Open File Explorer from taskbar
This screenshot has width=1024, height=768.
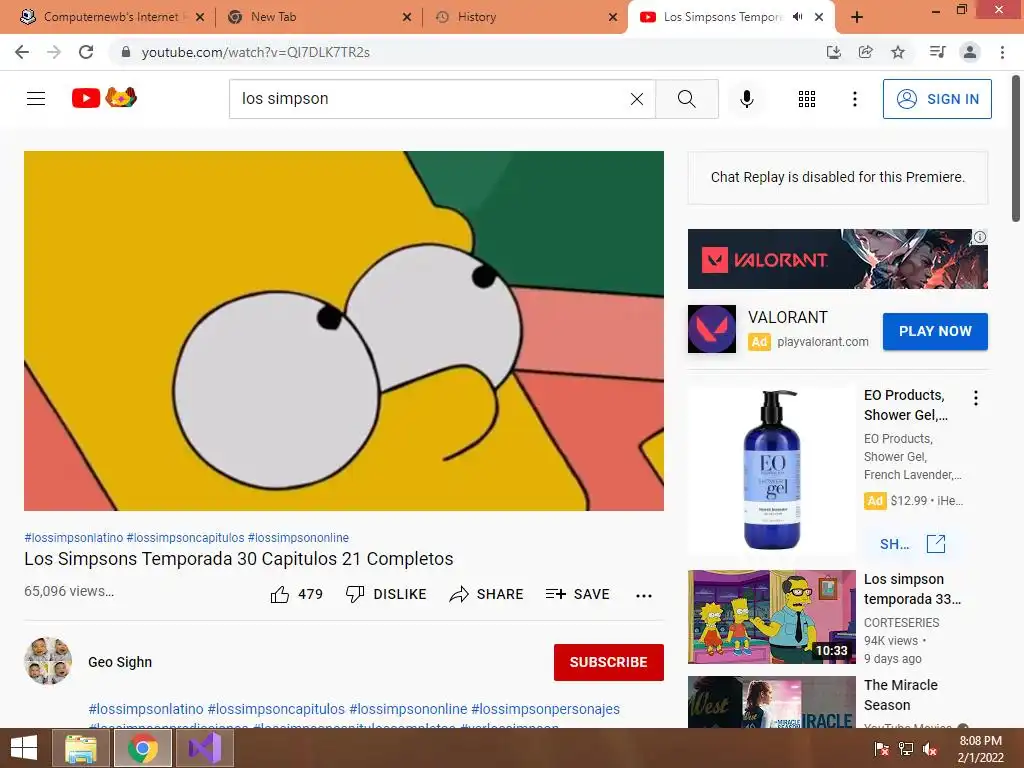coord(81,748)
